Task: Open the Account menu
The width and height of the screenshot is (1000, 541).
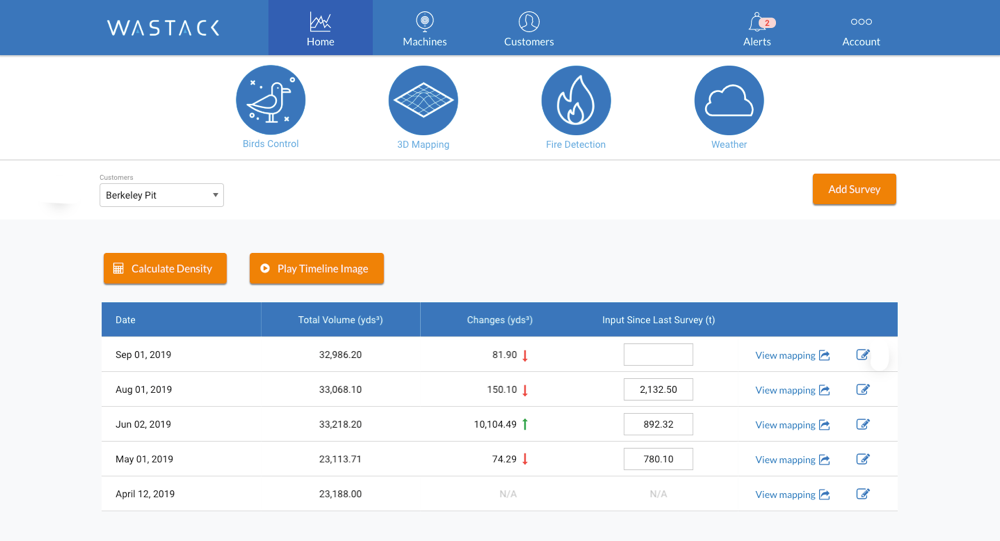Action: tap(861, 28)
